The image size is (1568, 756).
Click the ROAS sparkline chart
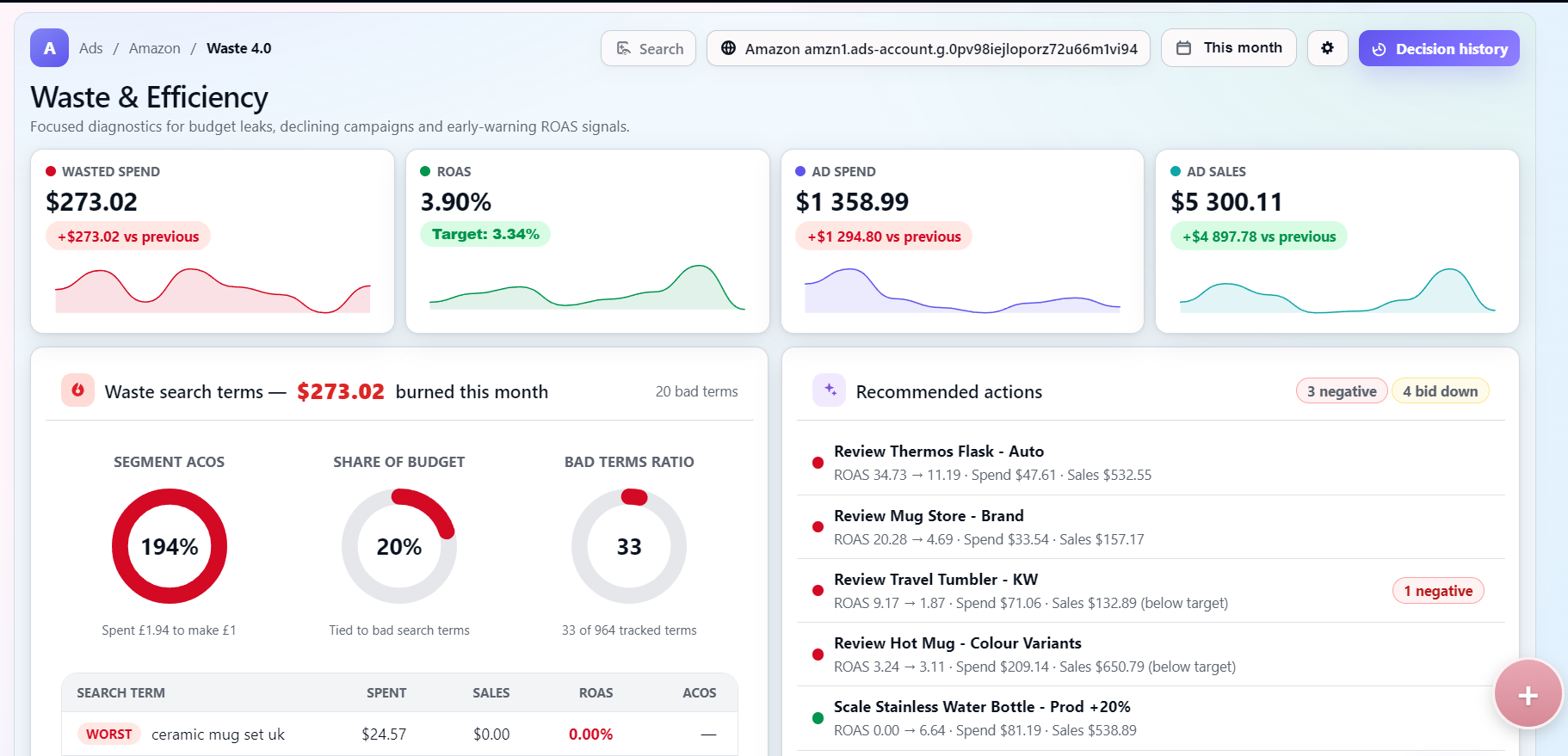coord(587,287)
